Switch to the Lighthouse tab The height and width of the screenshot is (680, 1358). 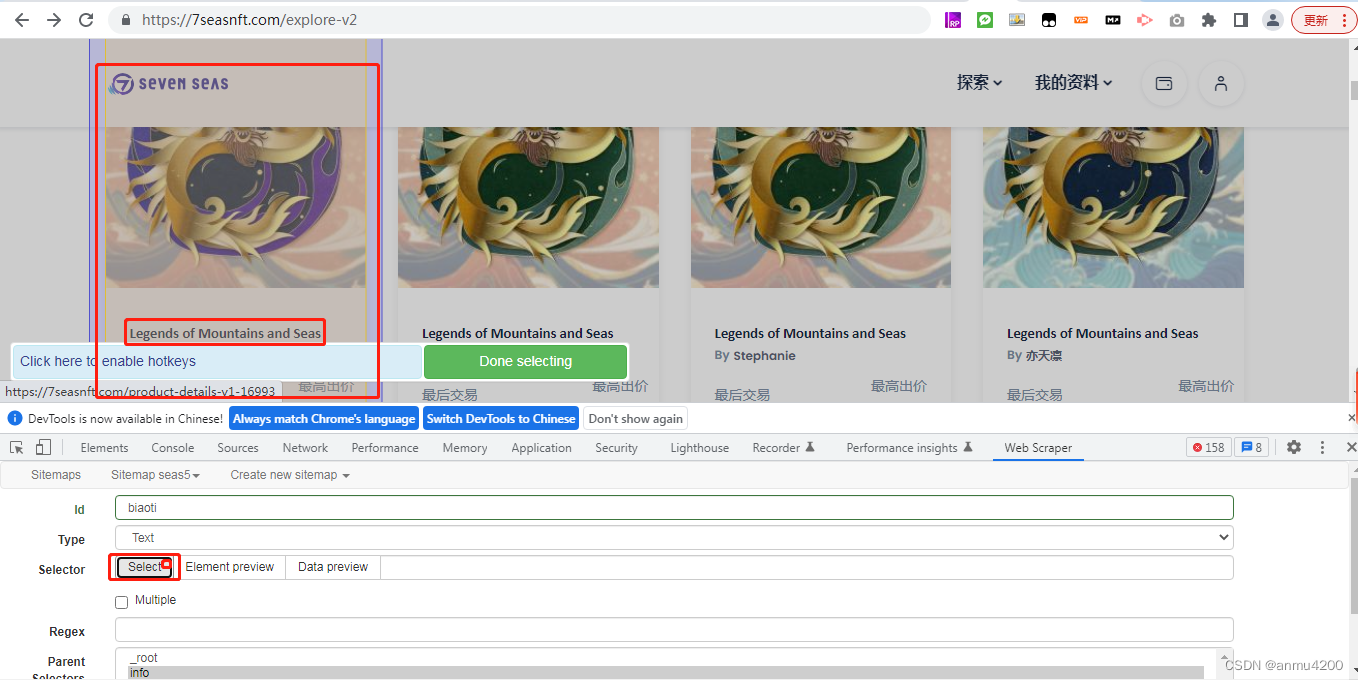[x=699, y=448]
